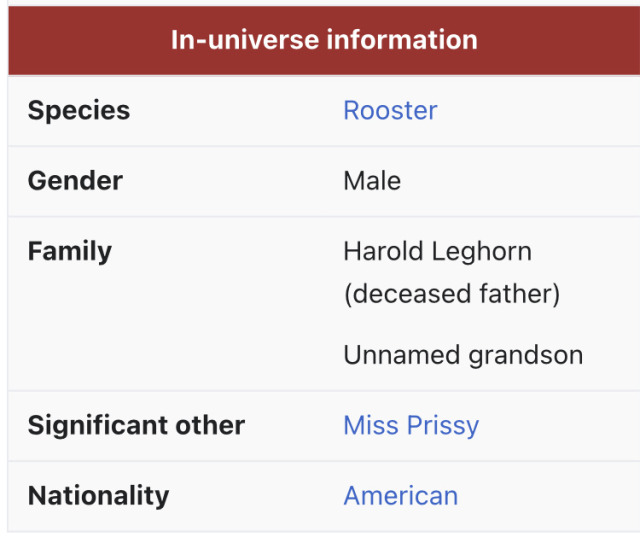Click the word "Prissy" in the link
Image resolution: width=640 pixels, height=543 pixels.
pos(445,425)
